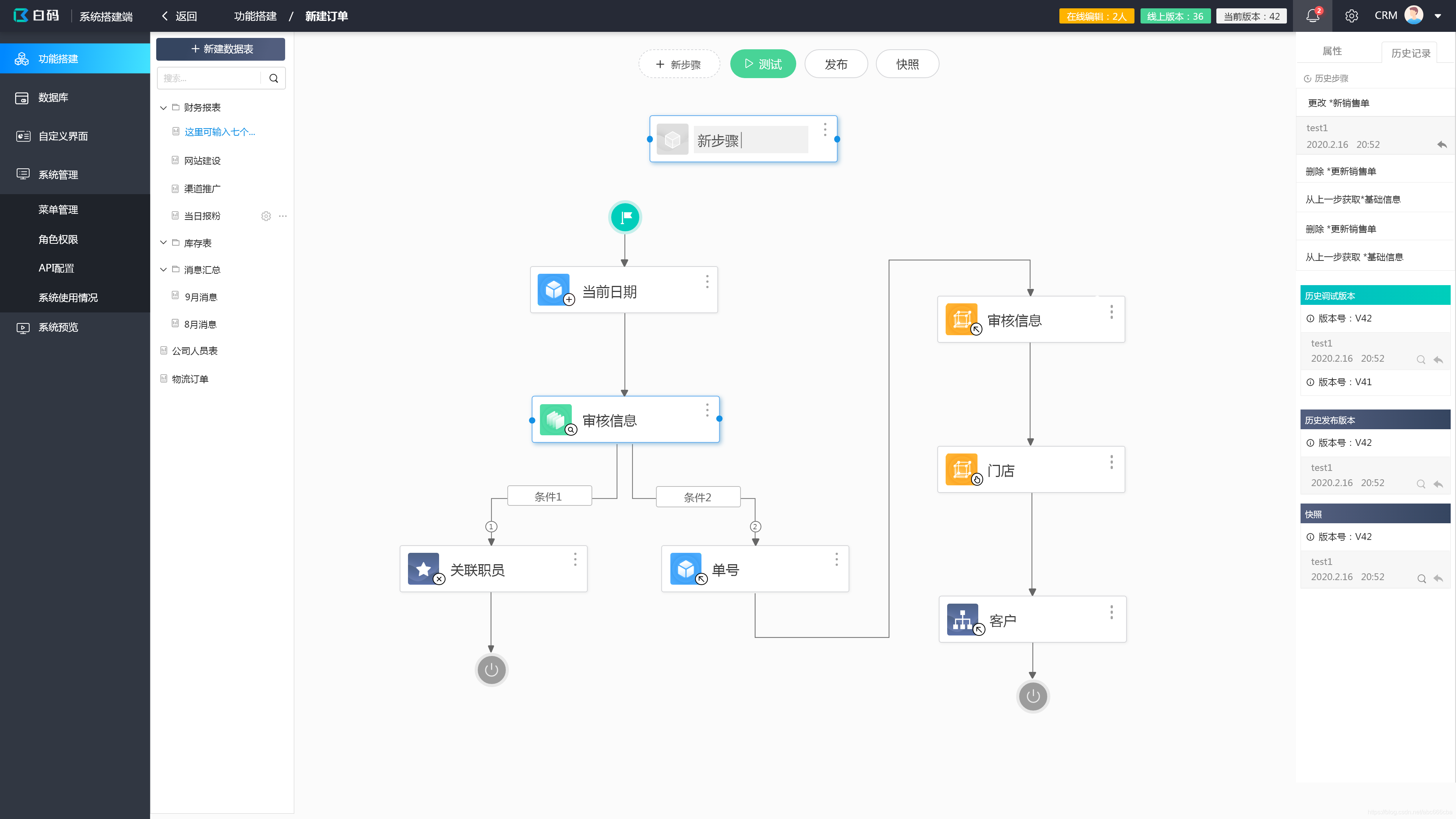The height and width of the screenshot is (819, 1456).
Task: Click more options dots beside 当日报粉
Action: coord(282,216)
